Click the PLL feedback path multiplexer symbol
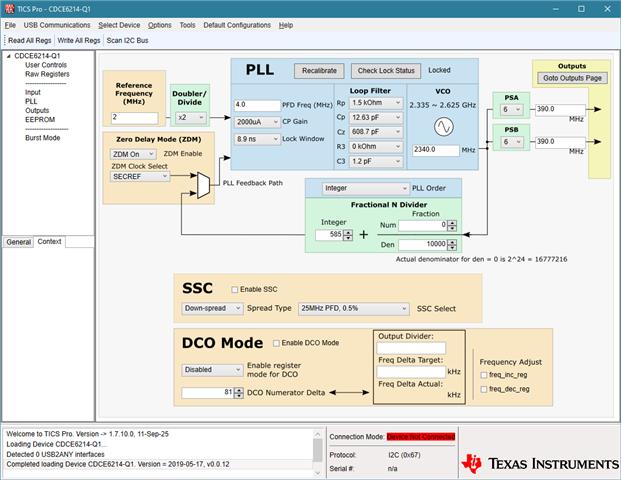 [204, 185]
